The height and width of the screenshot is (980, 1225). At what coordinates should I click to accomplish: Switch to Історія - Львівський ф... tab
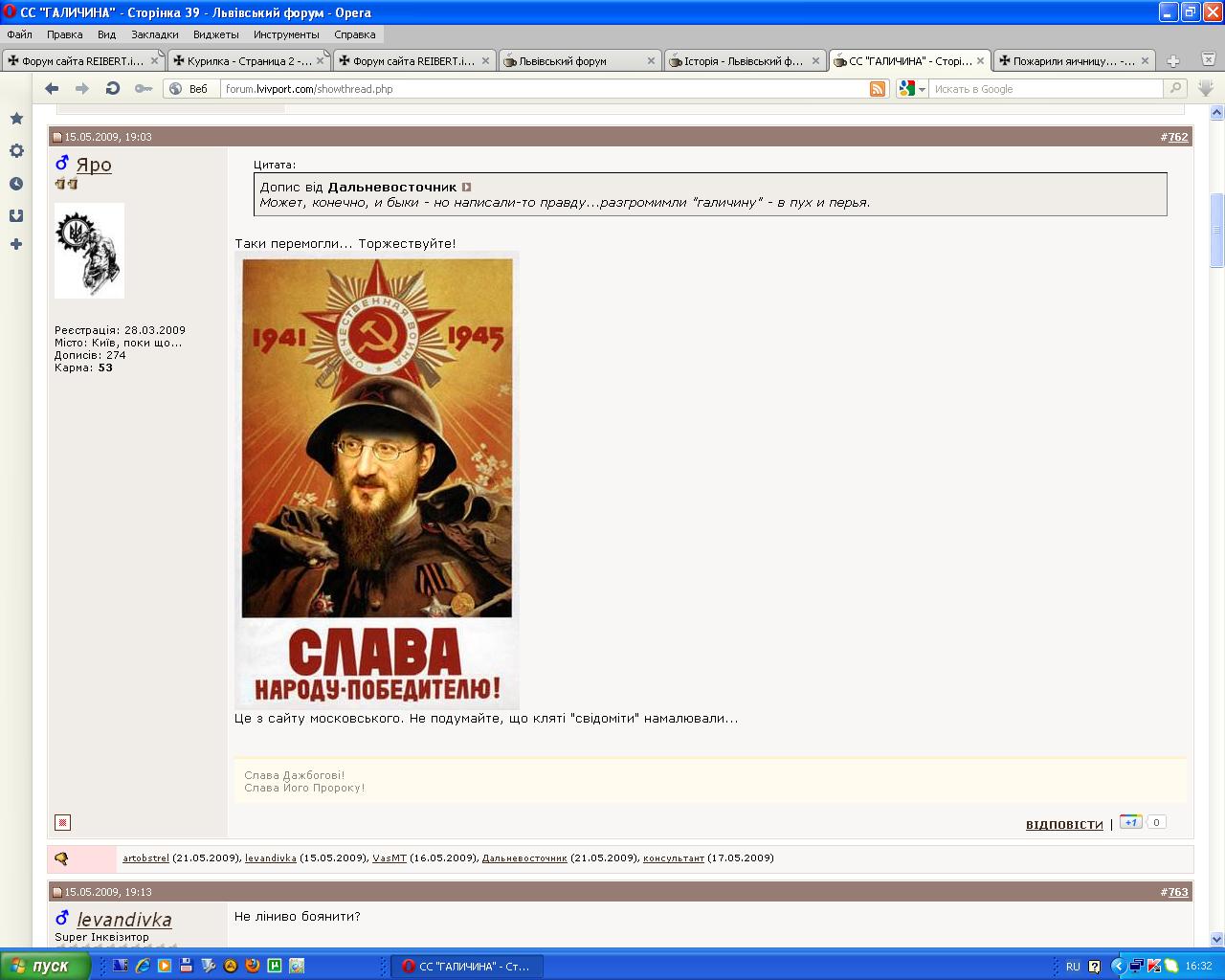(x=745, y=60)
